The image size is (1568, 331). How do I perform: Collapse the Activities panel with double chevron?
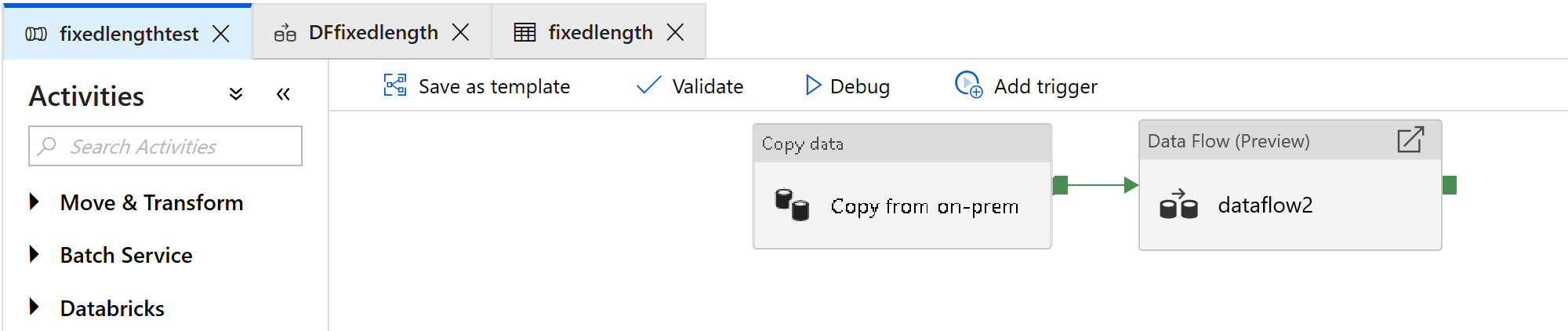[x=283, y=95]
